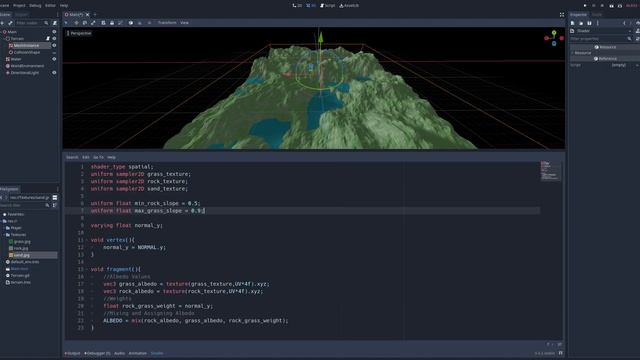This screenshot has height=360, width=640.
Task: Click the Filter nodes input field
Action: 29,23
